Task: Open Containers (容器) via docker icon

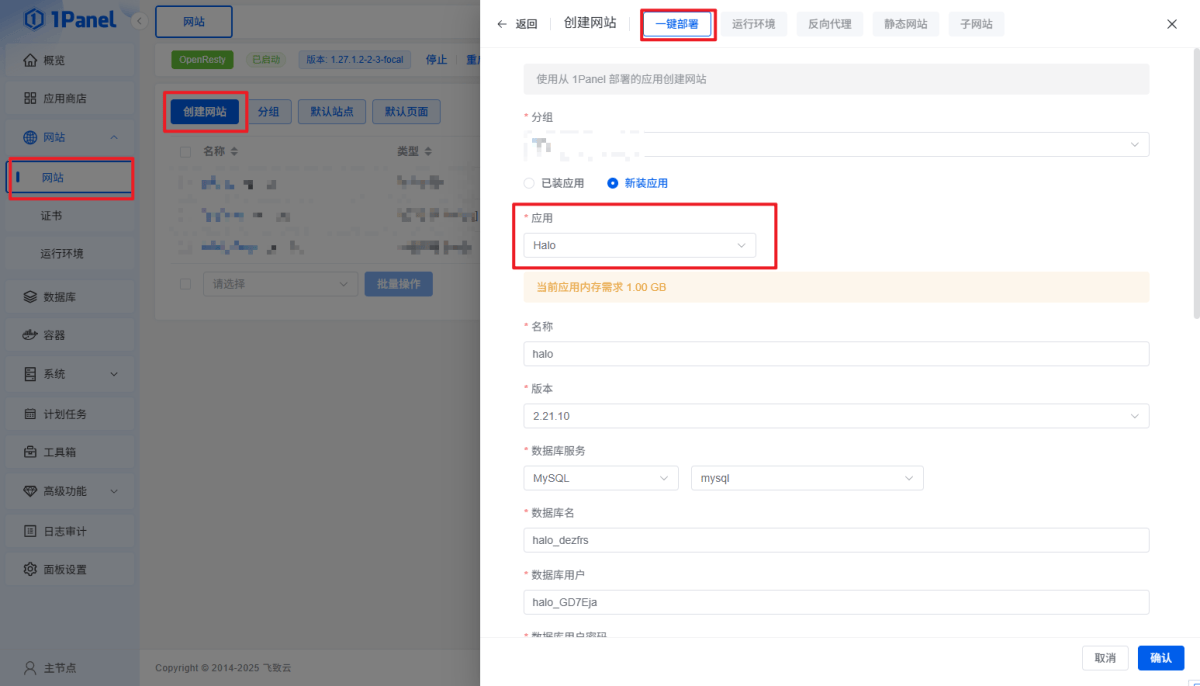Action: (30, 336)
